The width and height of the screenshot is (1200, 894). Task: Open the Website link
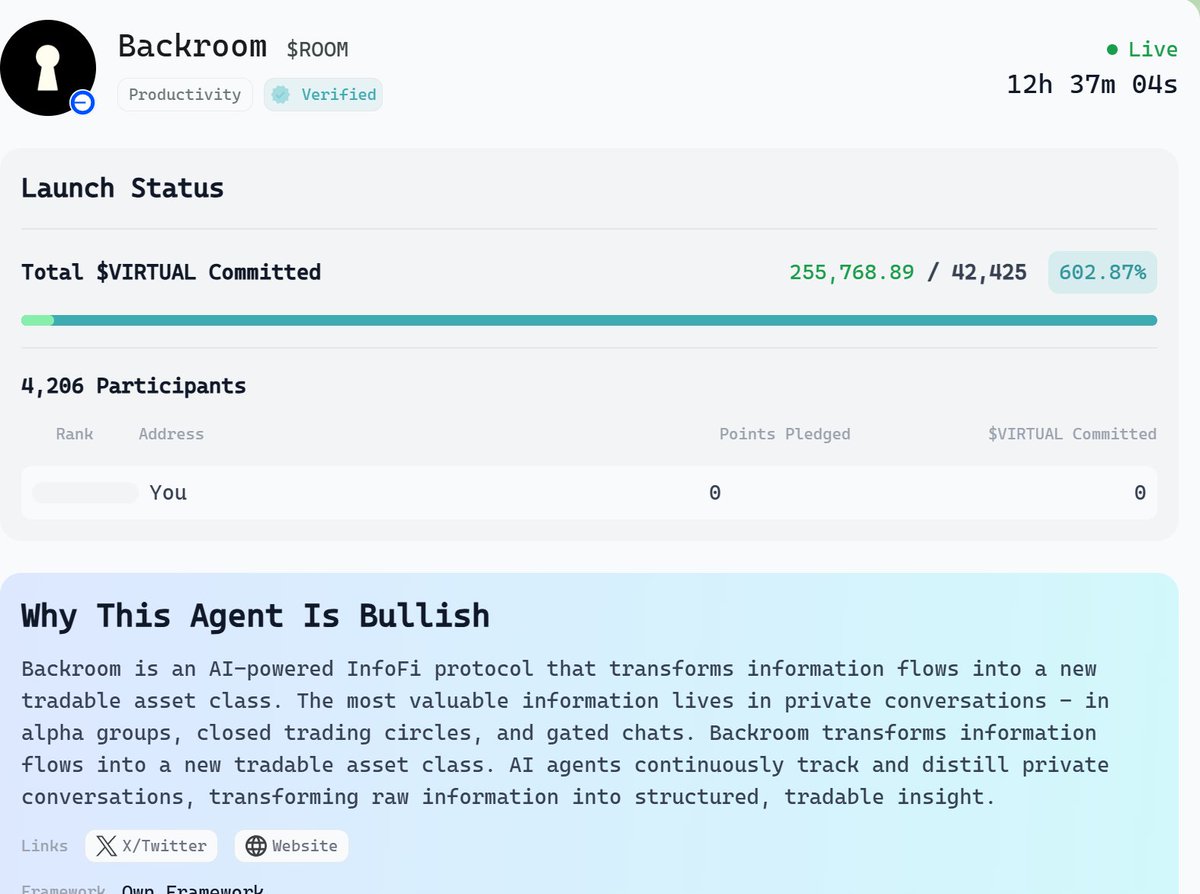point(291,846)
